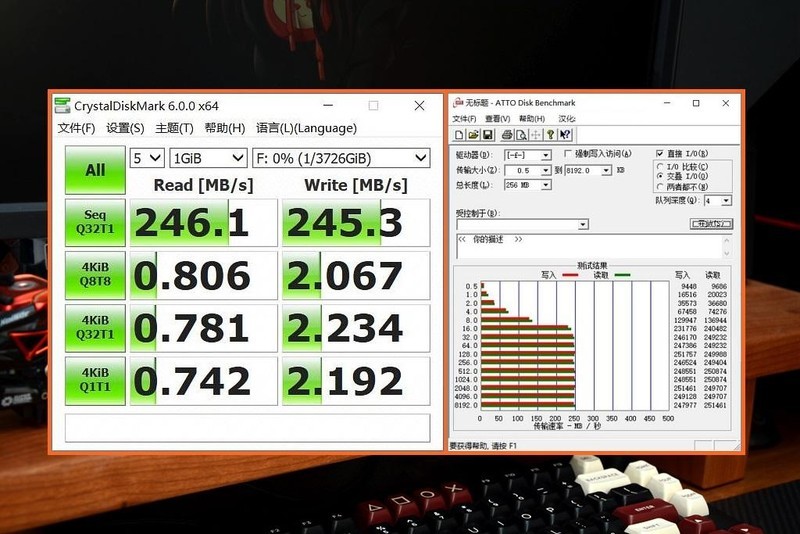Click the 开始 start button in ATTO
The height and width of the screenshot is (534, 800).
(711, 224)
